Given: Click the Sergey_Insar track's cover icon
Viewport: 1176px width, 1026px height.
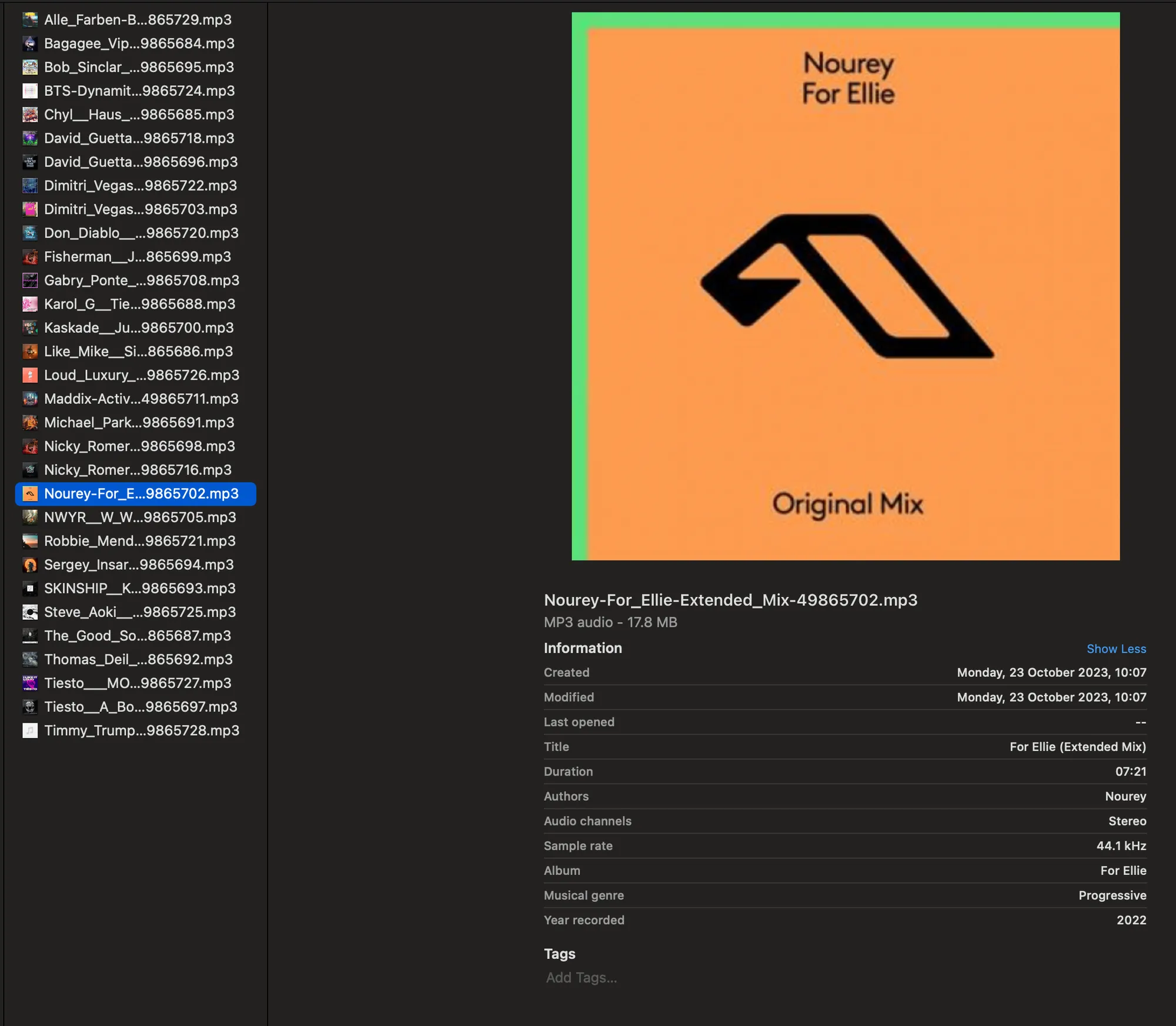Looking at the screenshot, I should pos(29,564).
